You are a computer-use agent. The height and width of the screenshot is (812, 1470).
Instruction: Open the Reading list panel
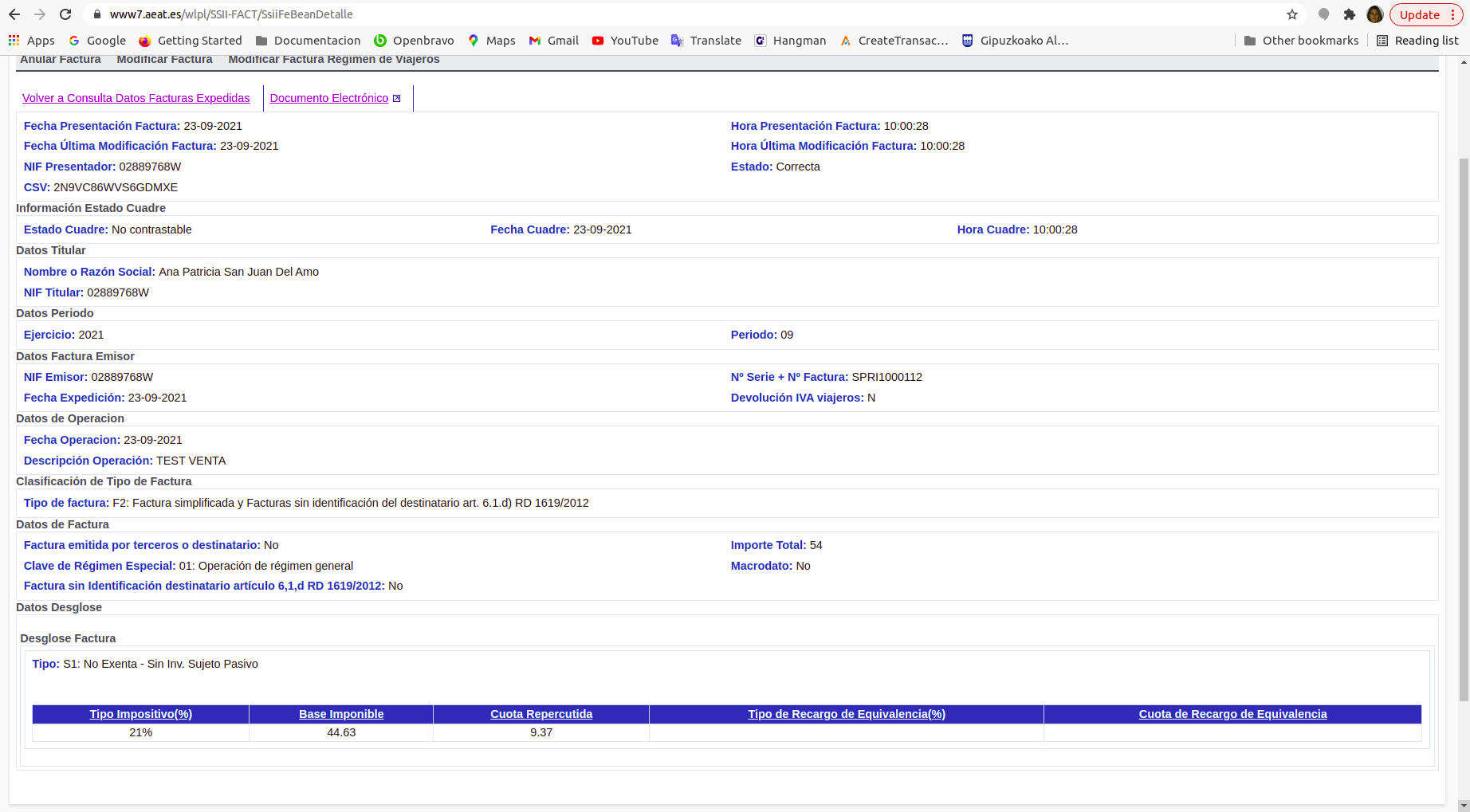[1417, 41]
